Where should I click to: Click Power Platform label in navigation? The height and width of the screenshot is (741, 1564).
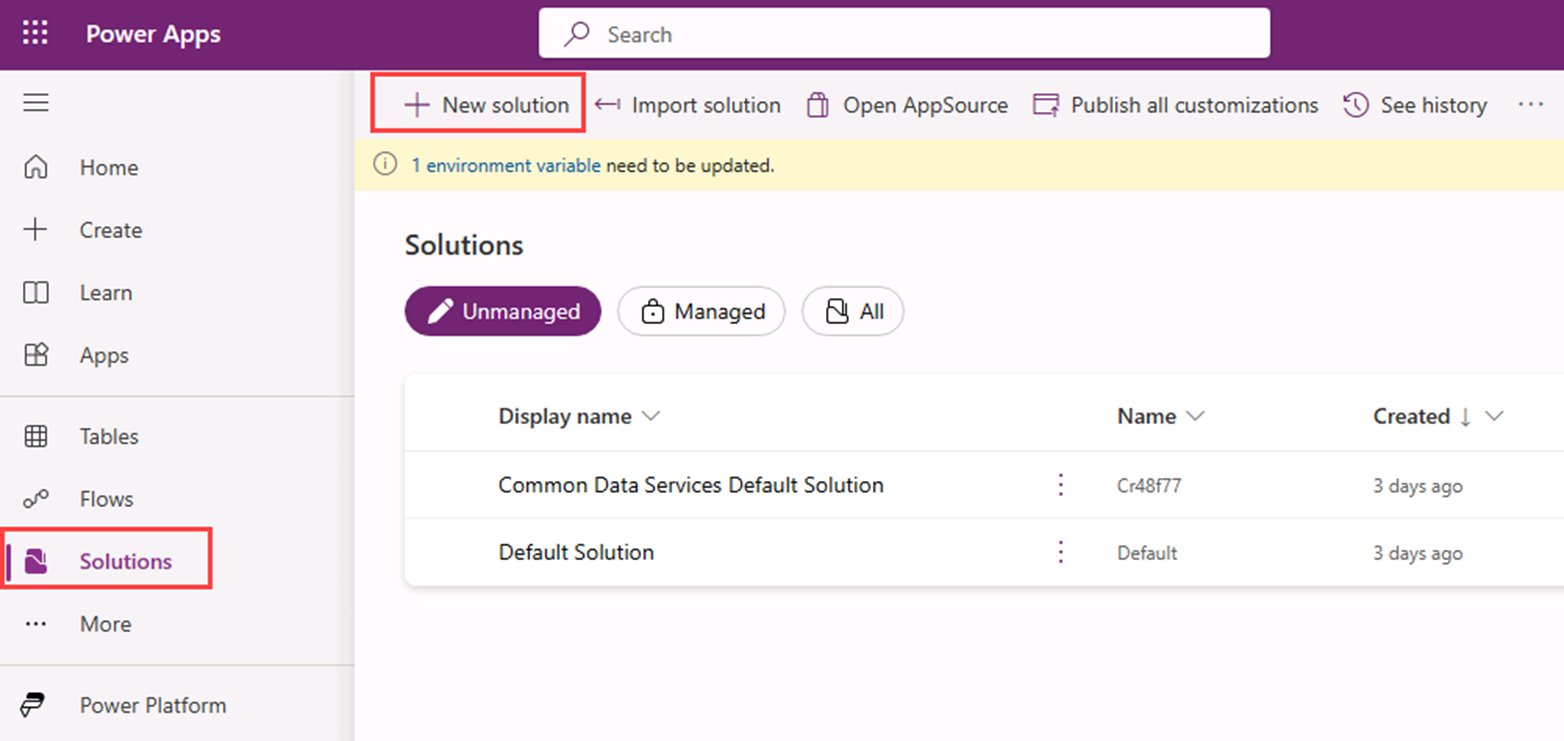[x=153, y=705]
